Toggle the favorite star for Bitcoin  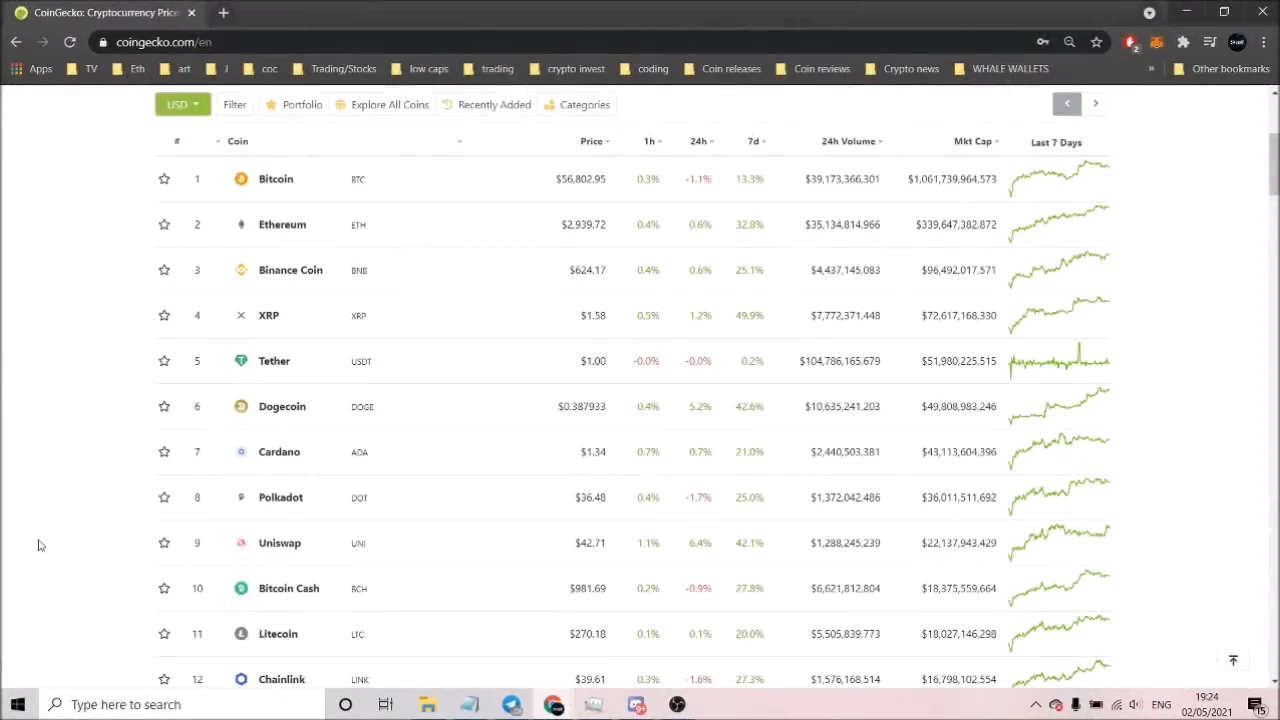pyautogui.click(x=164, y=179)
